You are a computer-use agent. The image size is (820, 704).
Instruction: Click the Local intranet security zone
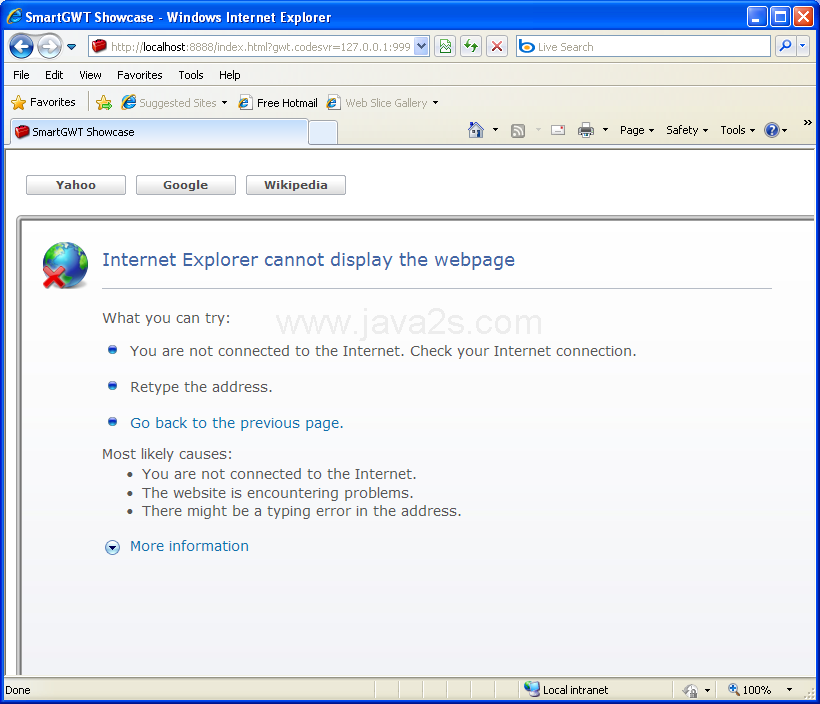[567, 690]
